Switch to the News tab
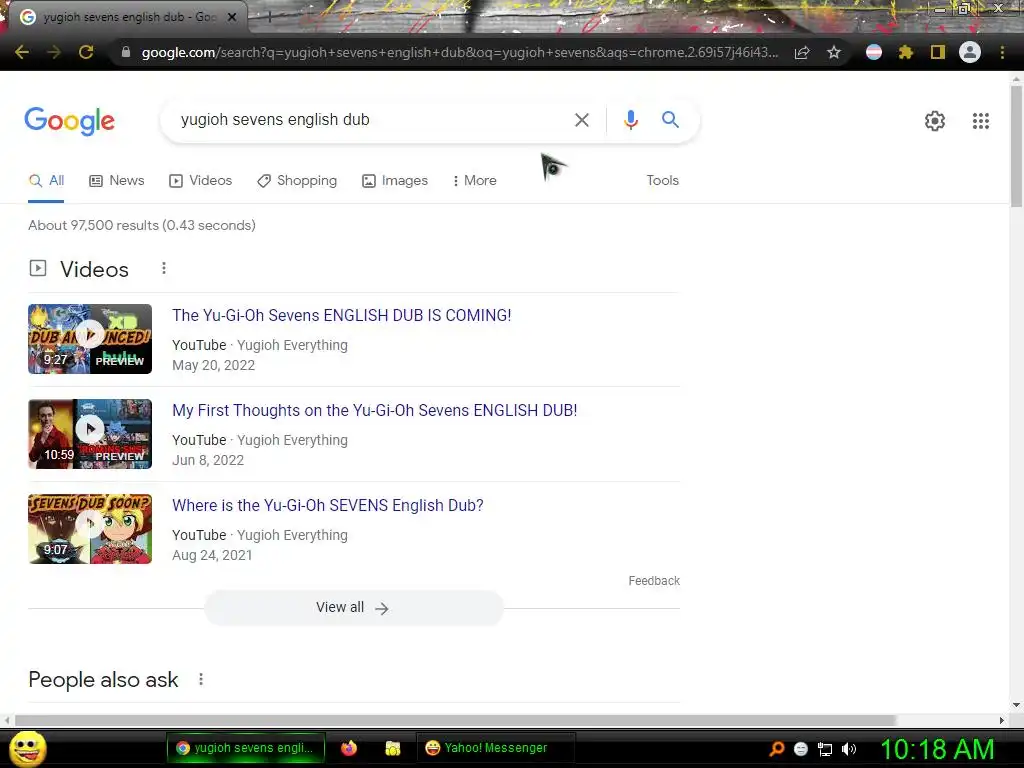 [x=116, y=181]
